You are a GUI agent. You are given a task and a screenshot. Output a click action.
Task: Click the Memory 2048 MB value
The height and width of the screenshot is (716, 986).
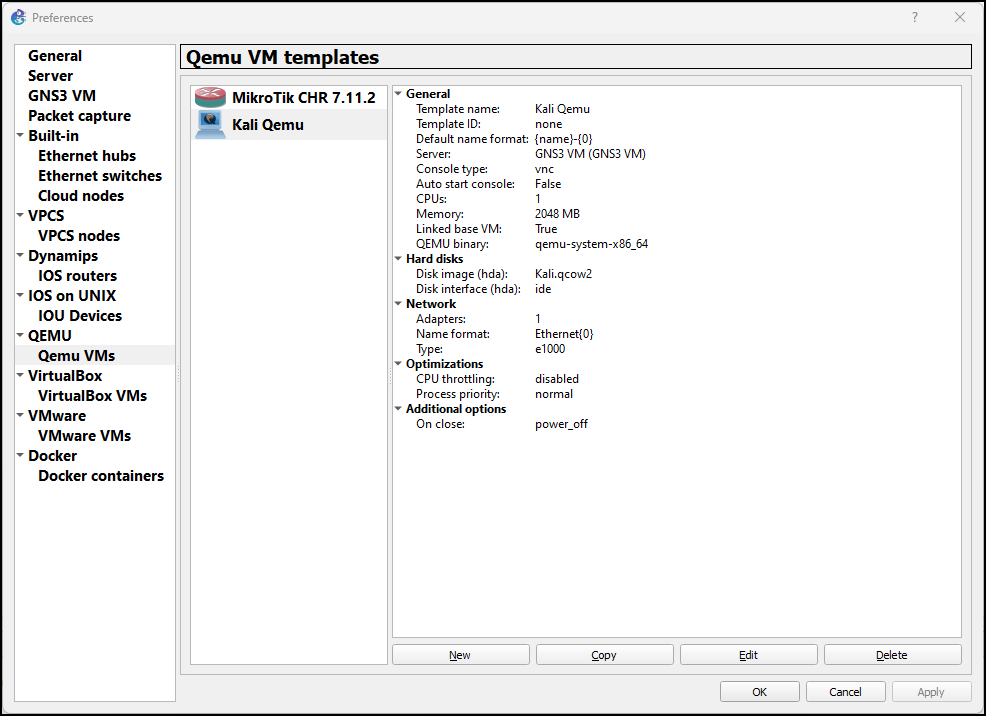557,214
